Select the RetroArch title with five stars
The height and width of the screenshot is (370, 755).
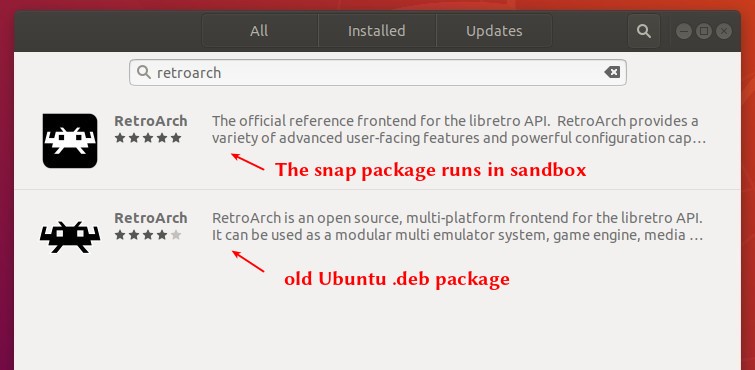[x=151, y=121]
